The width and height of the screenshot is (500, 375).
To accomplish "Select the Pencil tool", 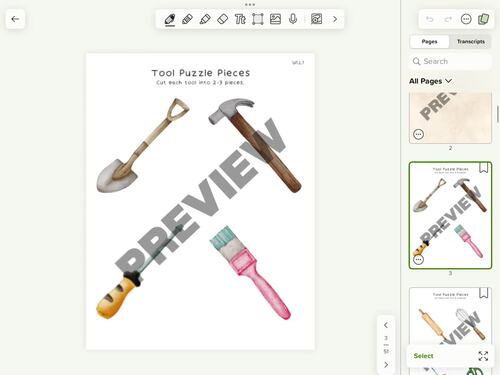I will point(187,19).
